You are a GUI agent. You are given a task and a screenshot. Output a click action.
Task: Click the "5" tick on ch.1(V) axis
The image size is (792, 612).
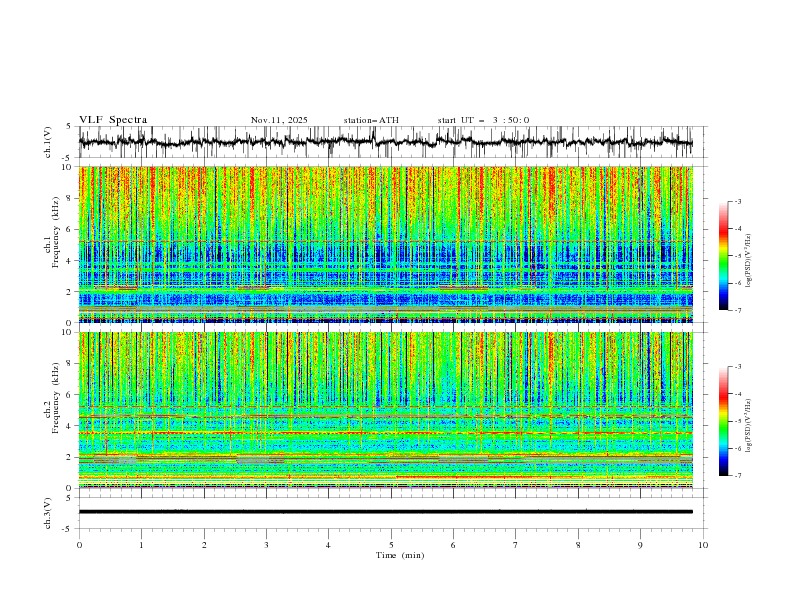tap(69, 127)
